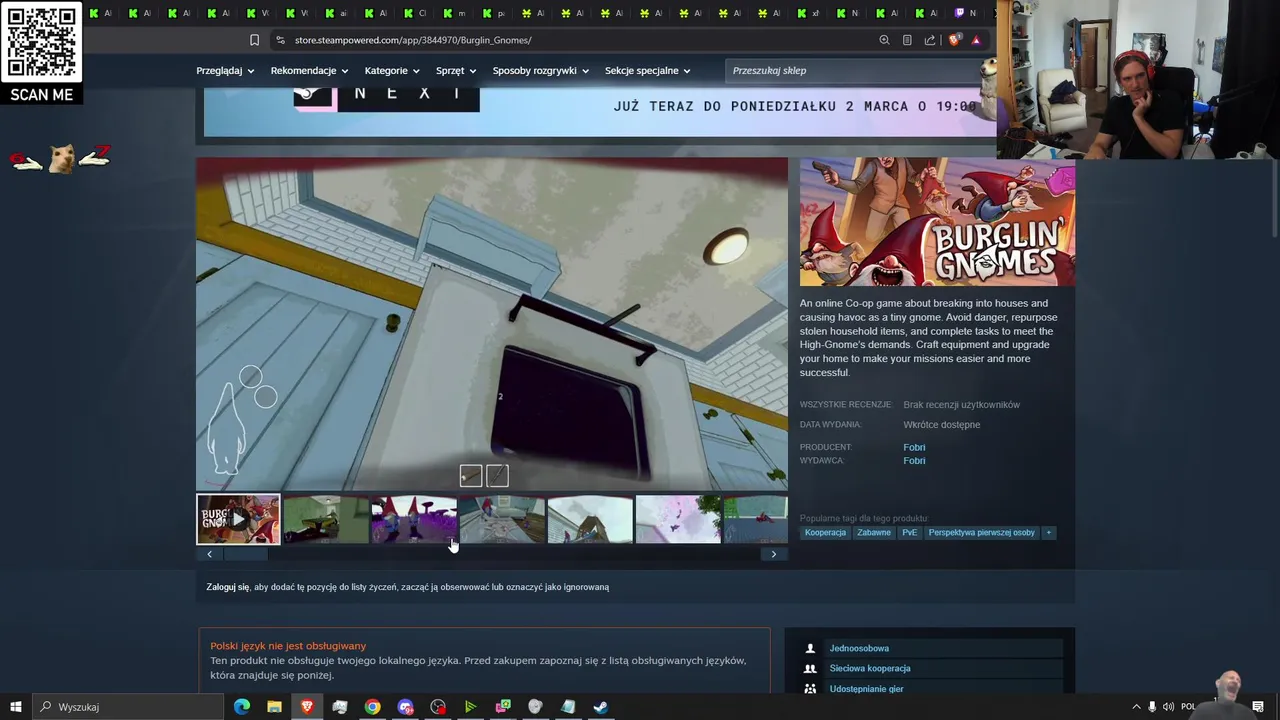
Task: Open publisher Fobri link next to Wydawca
Action: (x=914, y=461)
